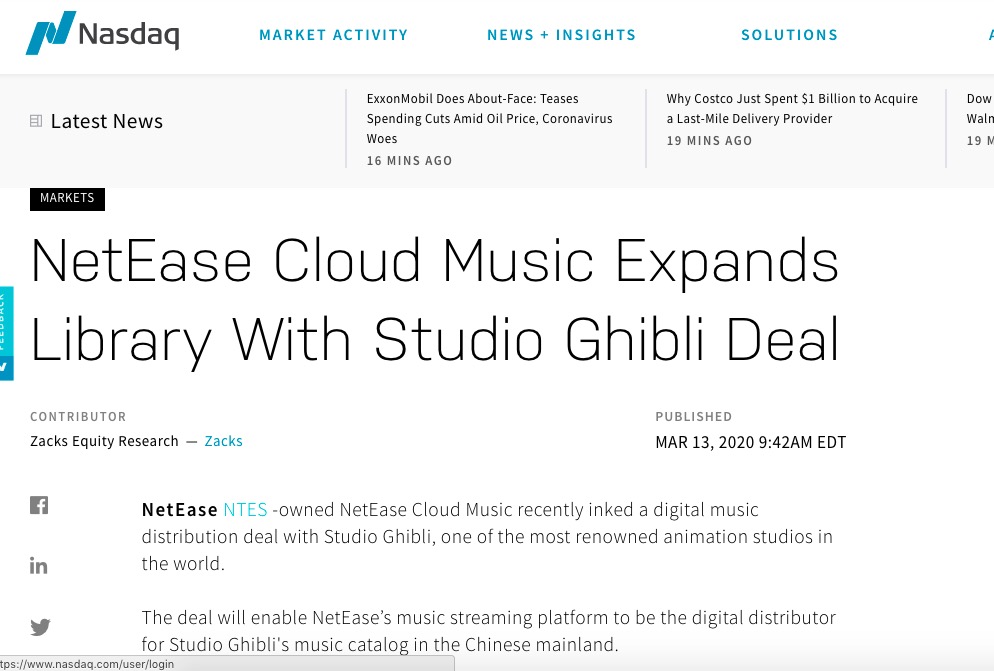Read the ExxonMobil About-Face news story
994x671 pixels.
pyautogui.click(x=489, y=119)
